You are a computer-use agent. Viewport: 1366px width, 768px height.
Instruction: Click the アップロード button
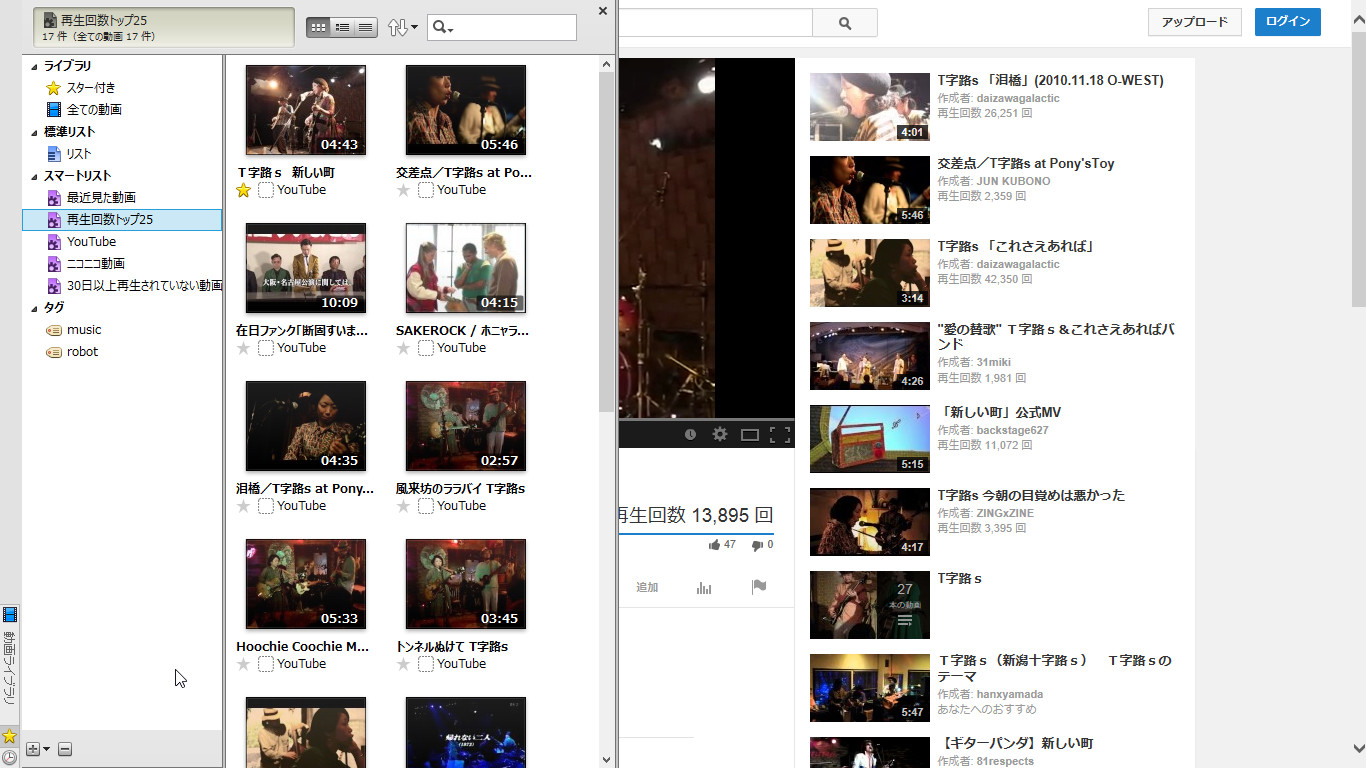(x=1195, y=22)
